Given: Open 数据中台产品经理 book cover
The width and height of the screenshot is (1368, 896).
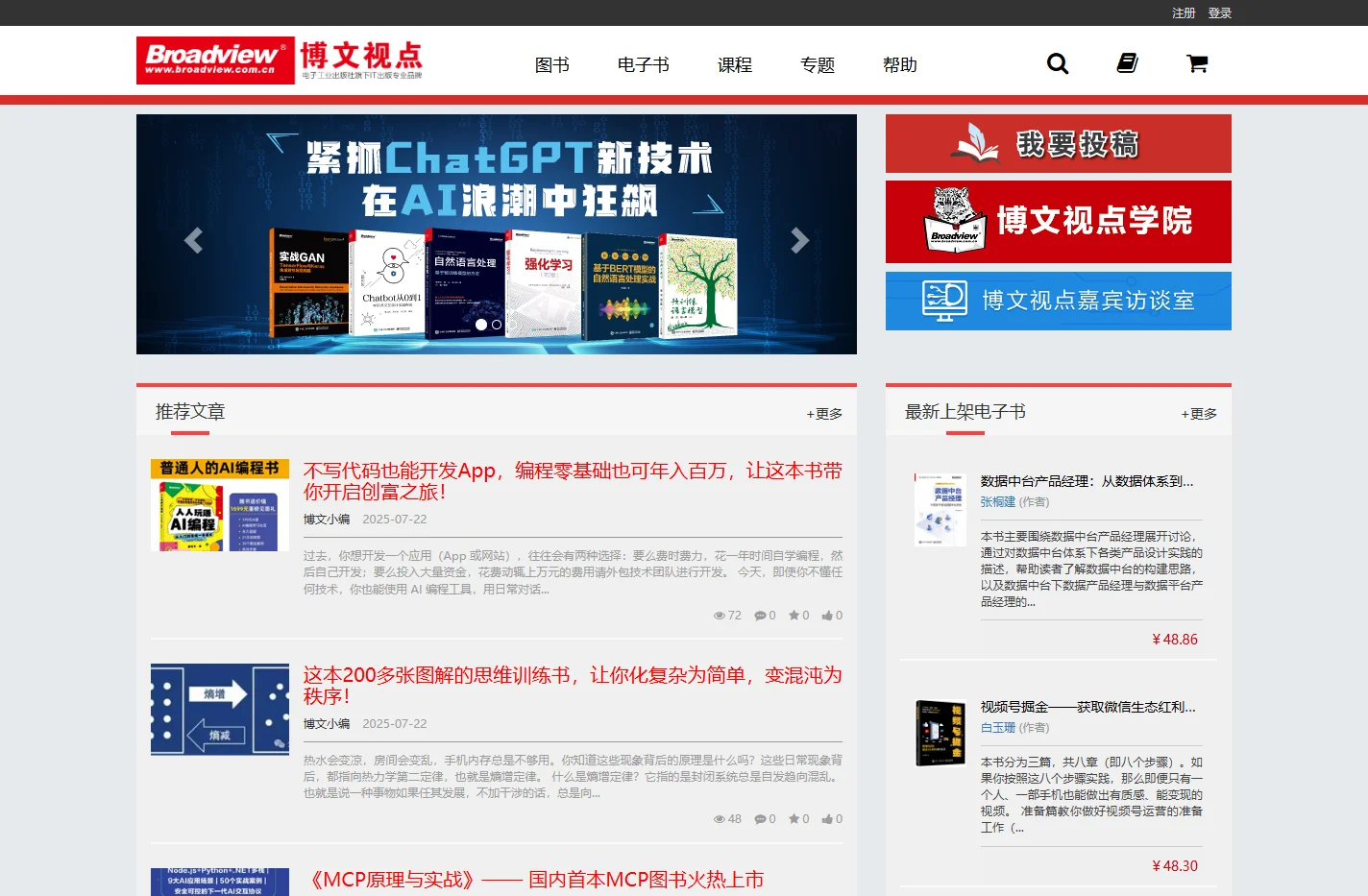Looking at the screenshot, I should 940,509.
